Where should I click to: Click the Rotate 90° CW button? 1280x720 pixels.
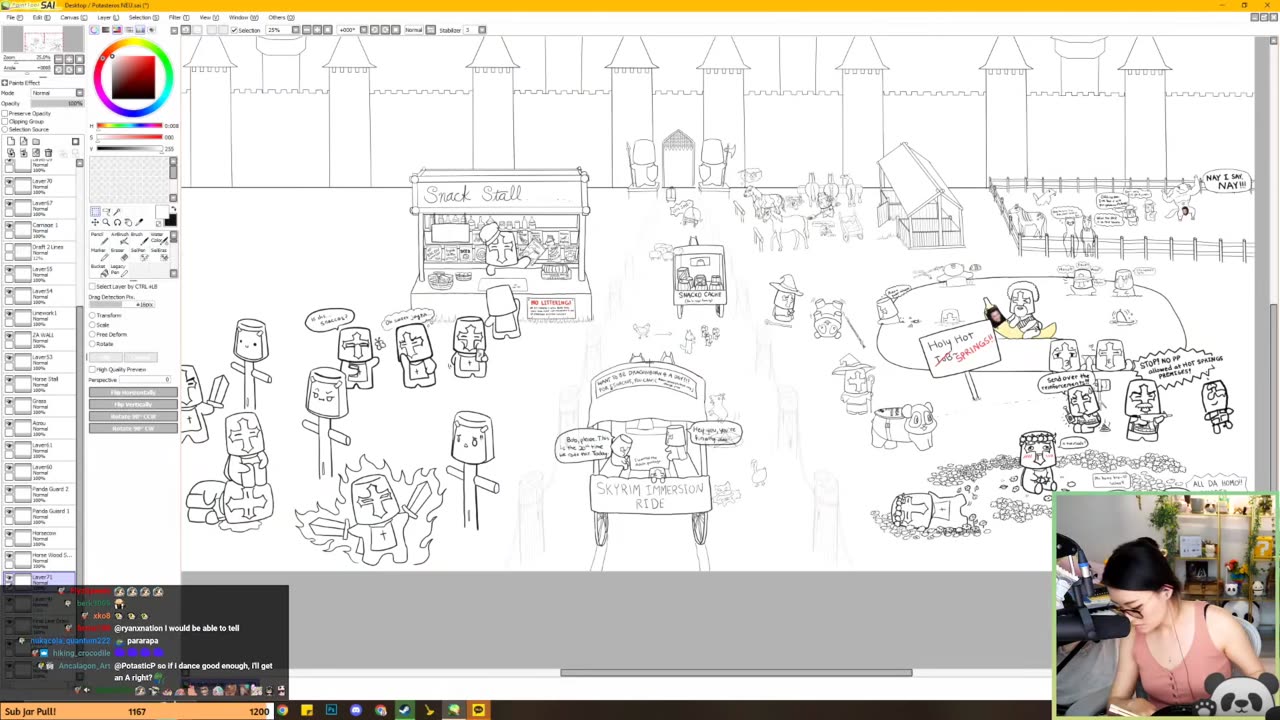pos(133,429)
